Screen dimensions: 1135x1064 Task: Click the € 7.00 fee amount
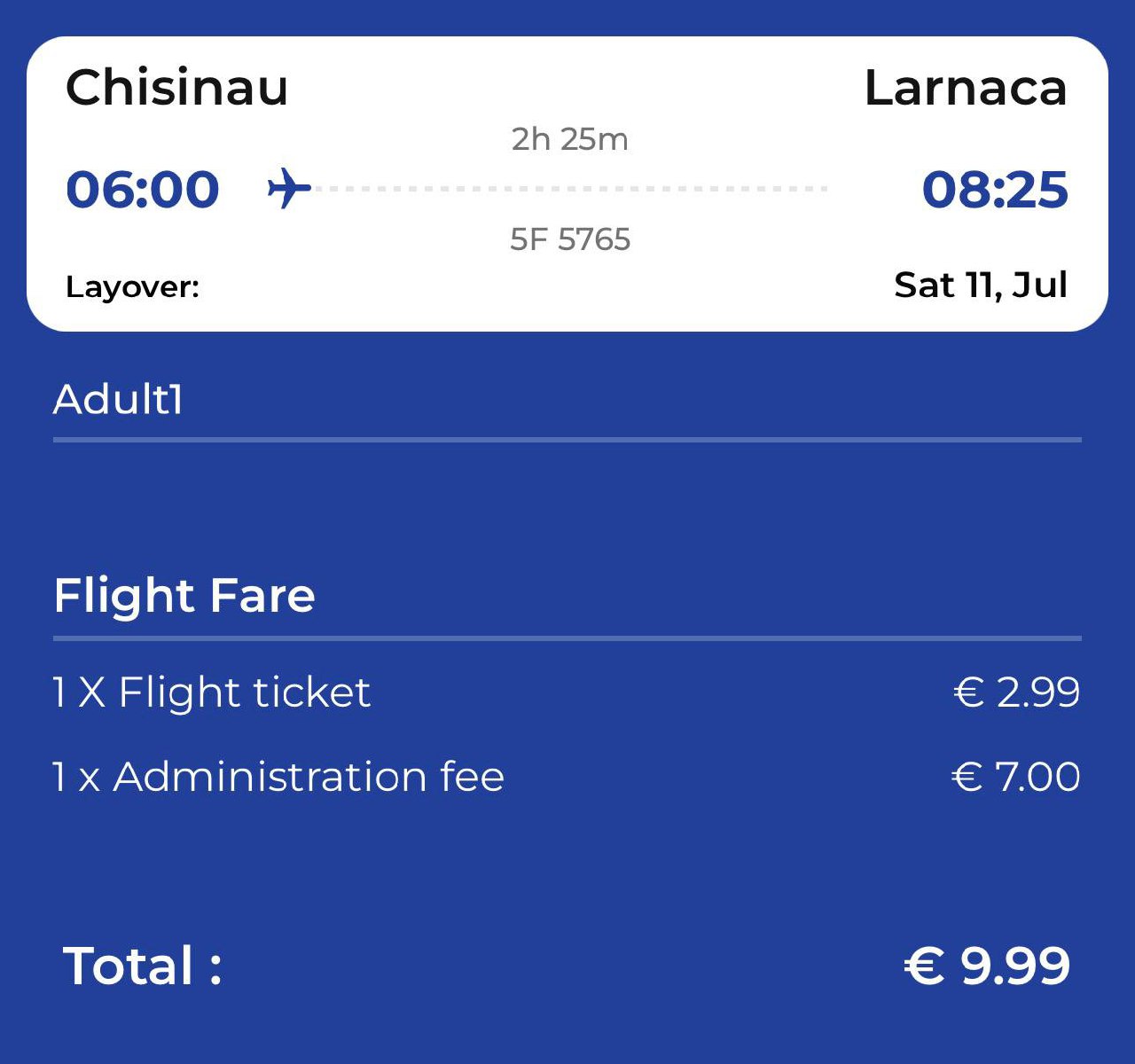[1015, 777]
